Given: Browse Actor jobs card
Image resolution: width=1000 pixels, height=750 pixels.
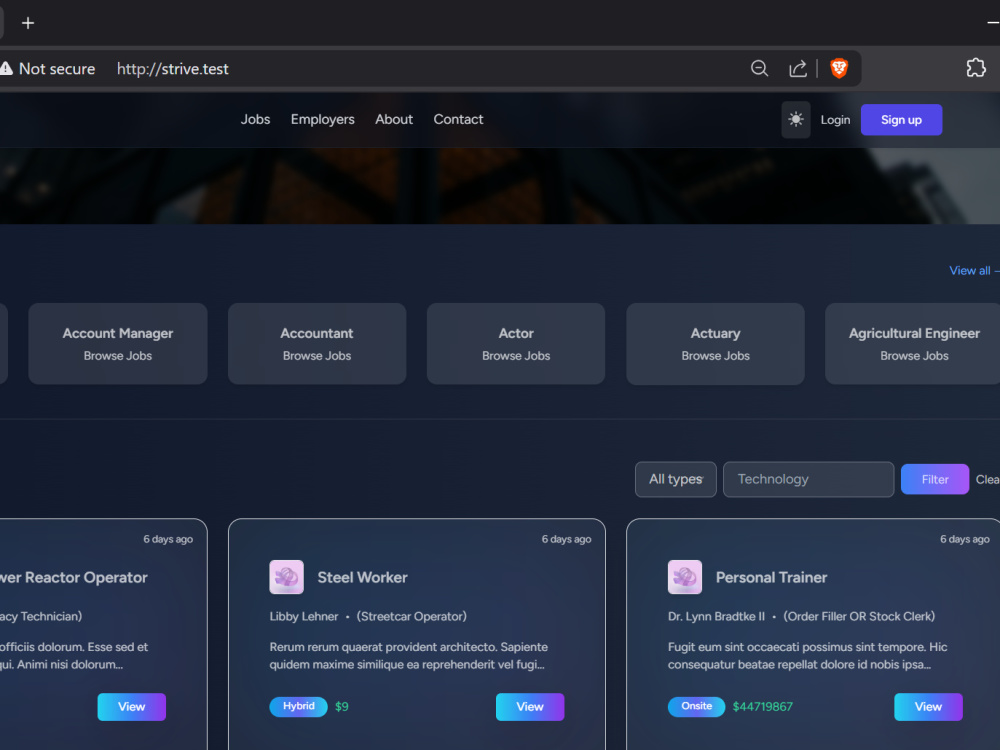Looking at the screenshot, I should (516, 344).
